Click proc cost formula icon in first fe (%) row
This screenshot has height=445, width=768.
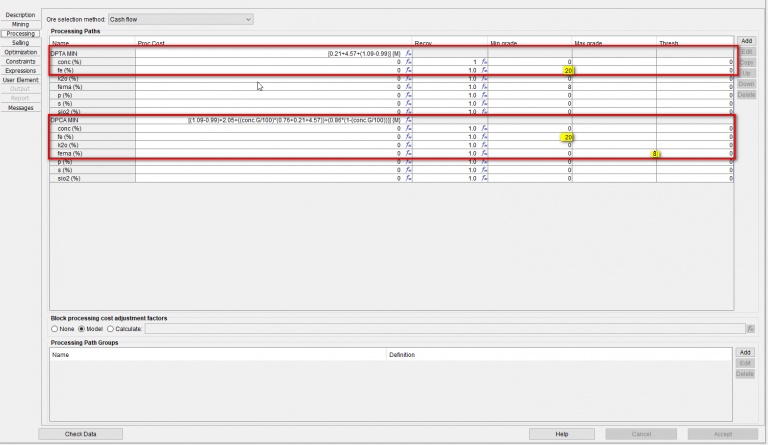(x=408, y=70)
